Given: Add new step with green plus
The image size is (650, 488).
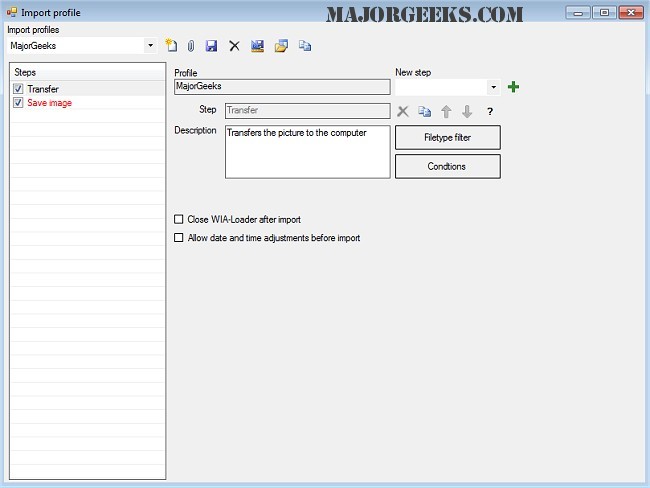Looking at the screenshot, I should [x=513, y=87].
